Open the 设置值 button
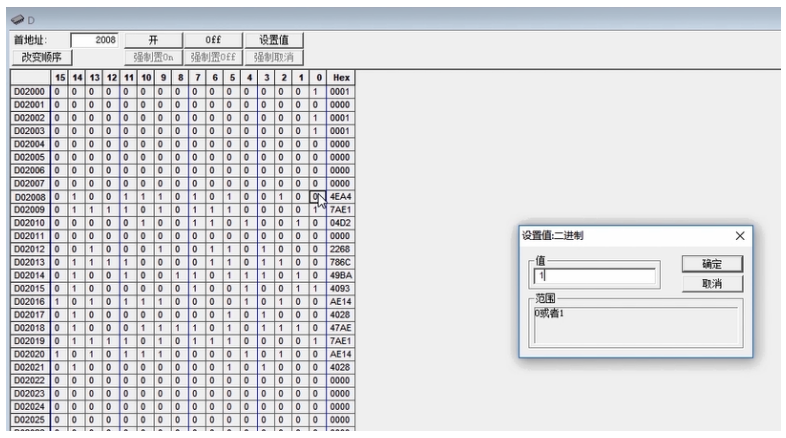The image size is (786, 438). pyautogui.click(x=273, y=40)
